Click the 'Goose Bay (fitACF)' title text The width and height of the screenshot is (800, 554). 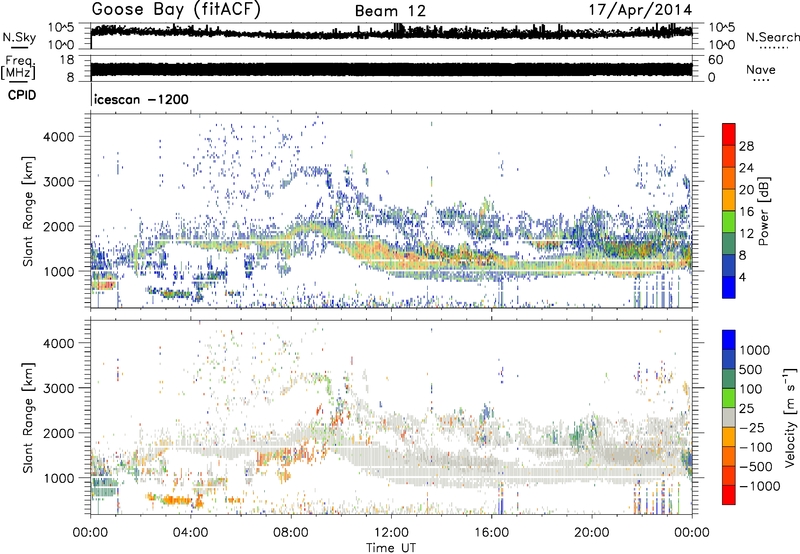[x=176, y=9]
